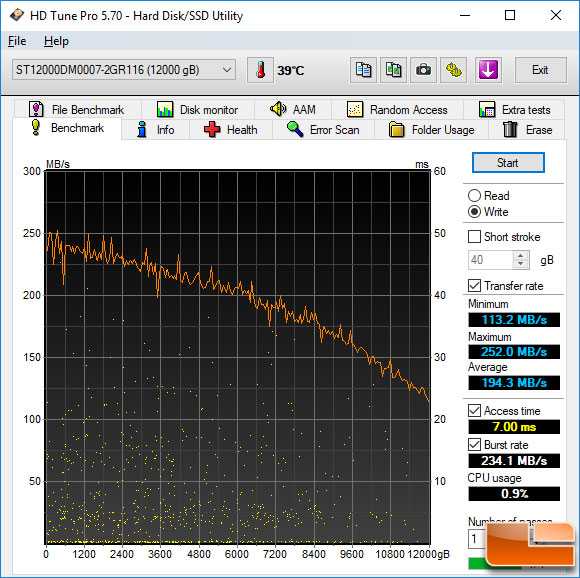Image resolution: width=580 pixels, height=578 pixels.
Task: Uncheck the Transfer rate checkbox
Action: pos(474,285)
